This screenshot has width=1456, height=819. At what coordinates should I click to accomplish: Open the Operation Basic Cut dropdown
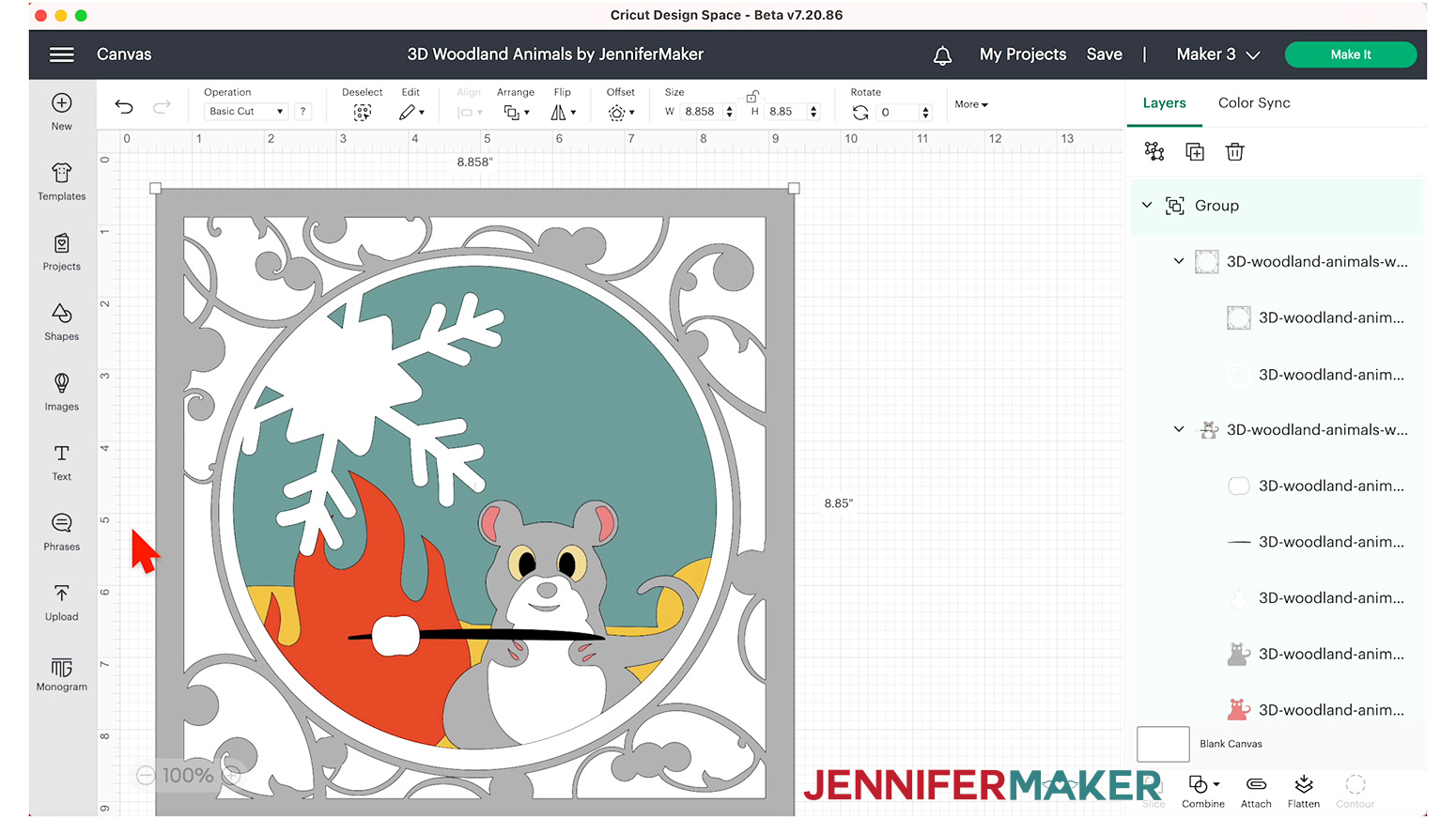tap(245, 111)
